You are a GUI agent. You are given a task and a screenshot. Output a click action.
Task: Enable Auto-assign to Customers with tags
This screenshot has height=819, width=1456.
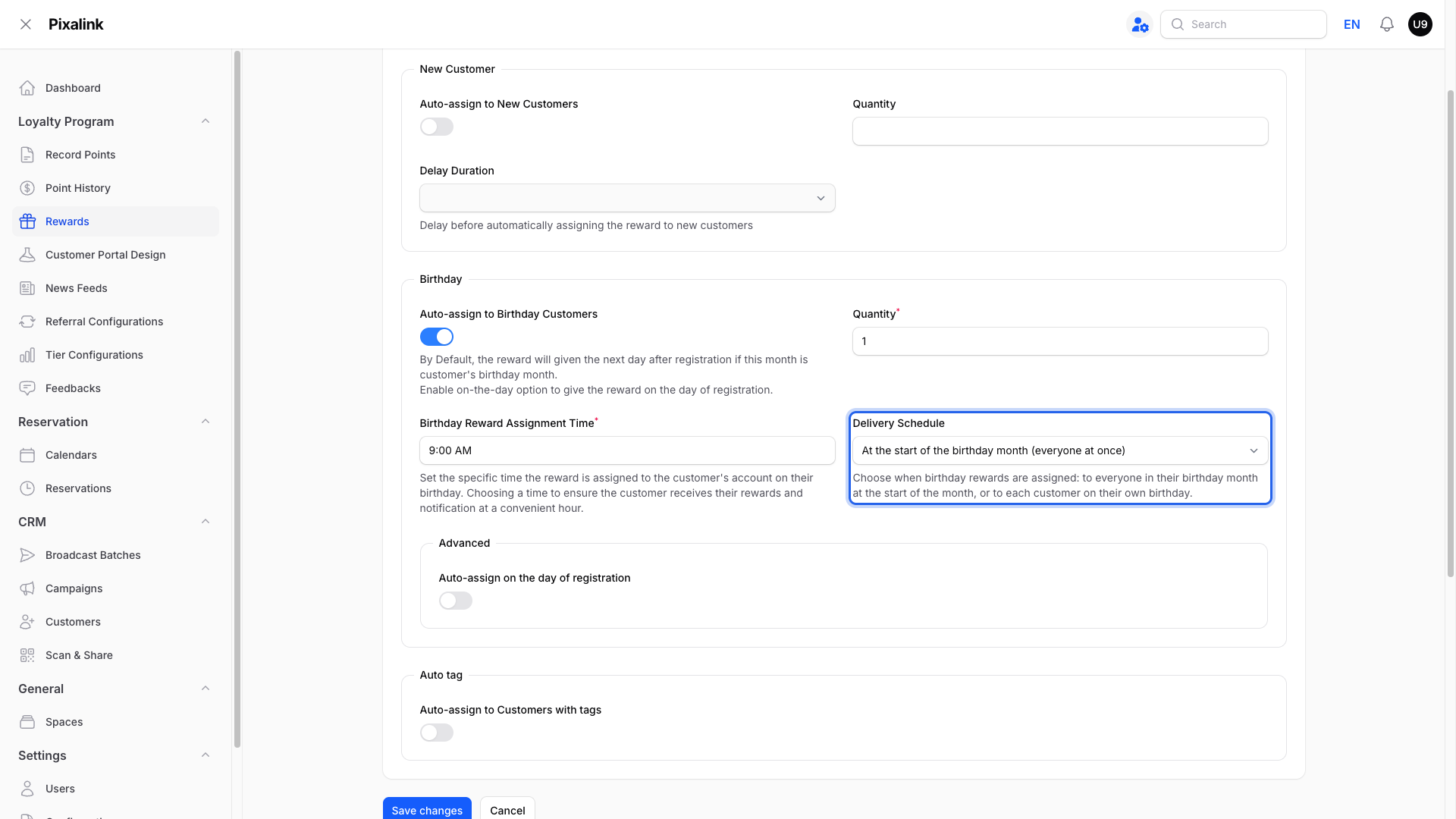437,733
